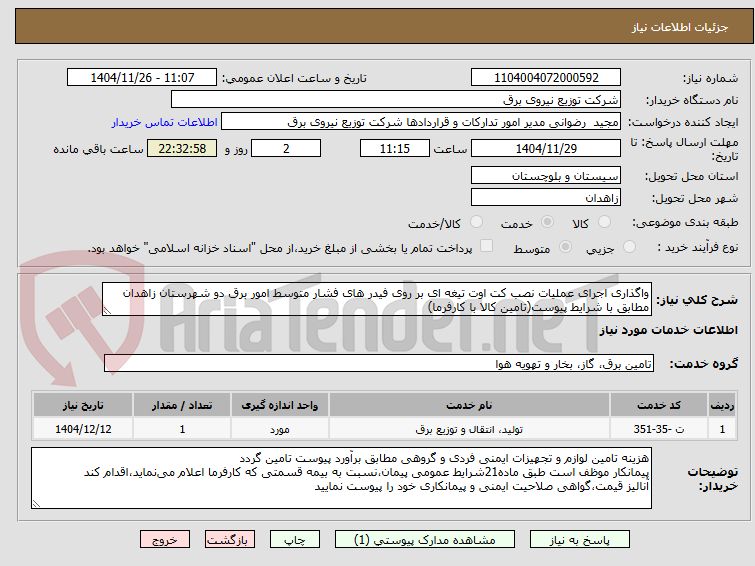Click the ایجاد کننده درخواست field
The height and width of the screenshot is (566, 755).
pos(421,122)
